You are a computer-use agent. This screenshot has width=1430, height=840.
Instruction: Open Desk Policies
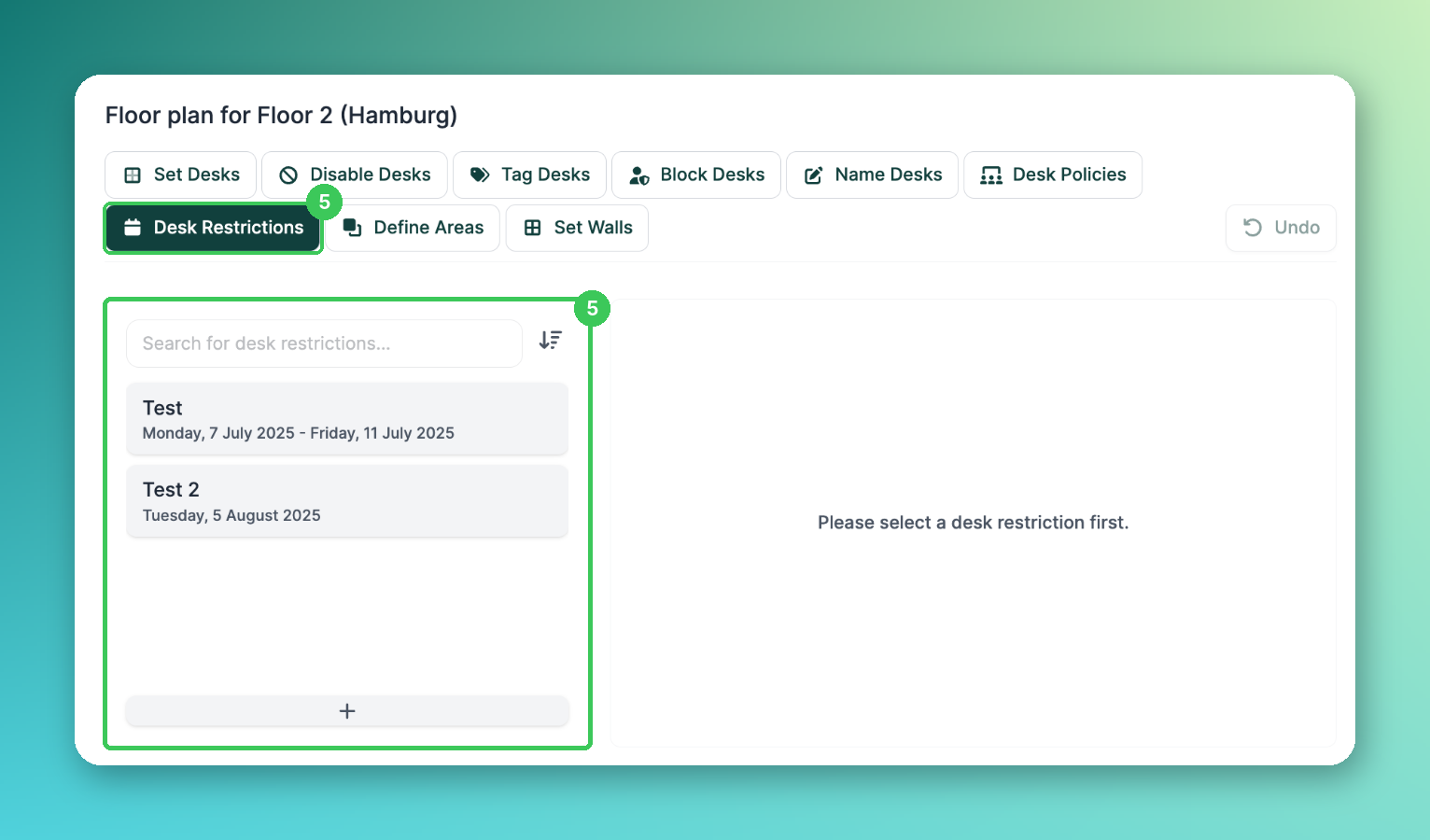point(1053,175)
